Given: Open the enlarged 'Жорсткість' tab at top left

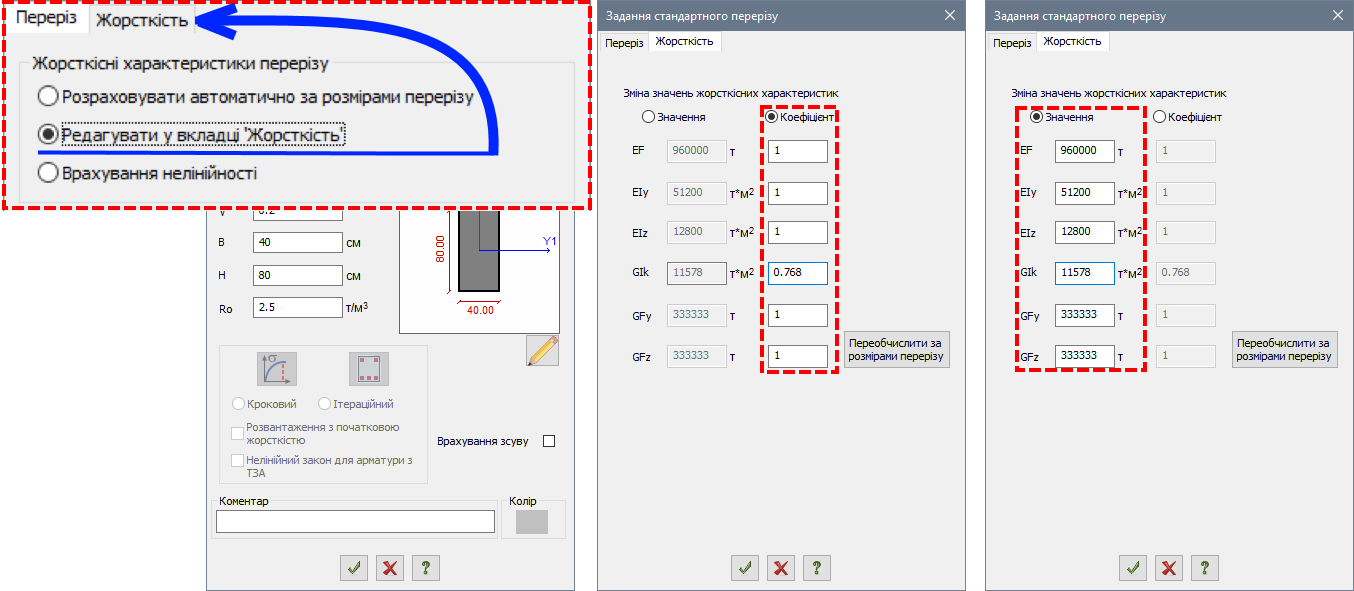Looking at the screenshot, I should click(x=141, y=20).
